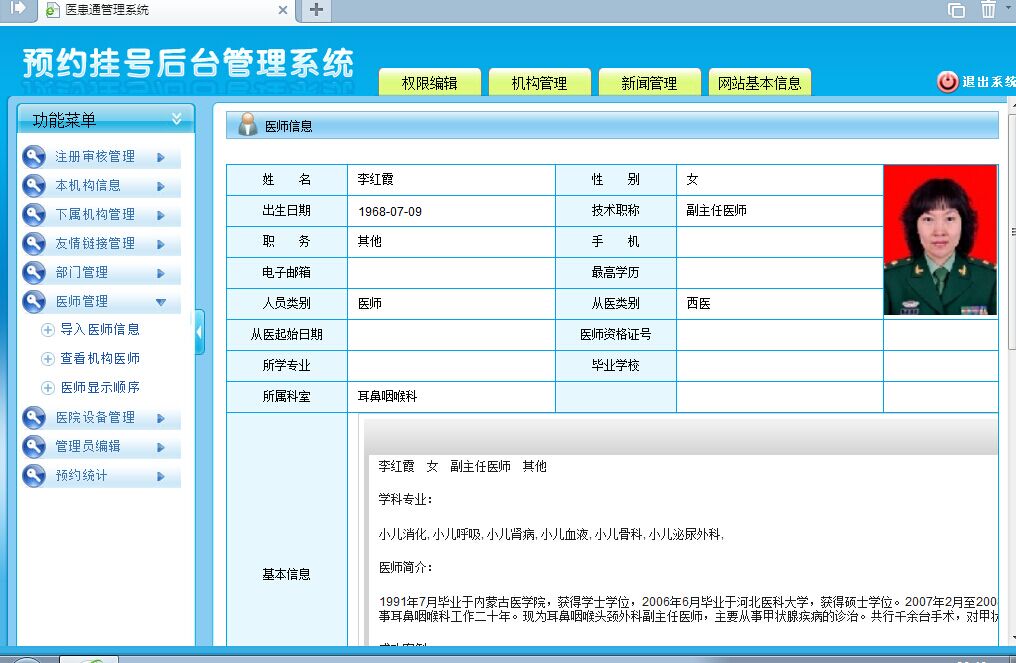
Task: Expand 部门管理 arrow
Action: (x=161, y=273)
